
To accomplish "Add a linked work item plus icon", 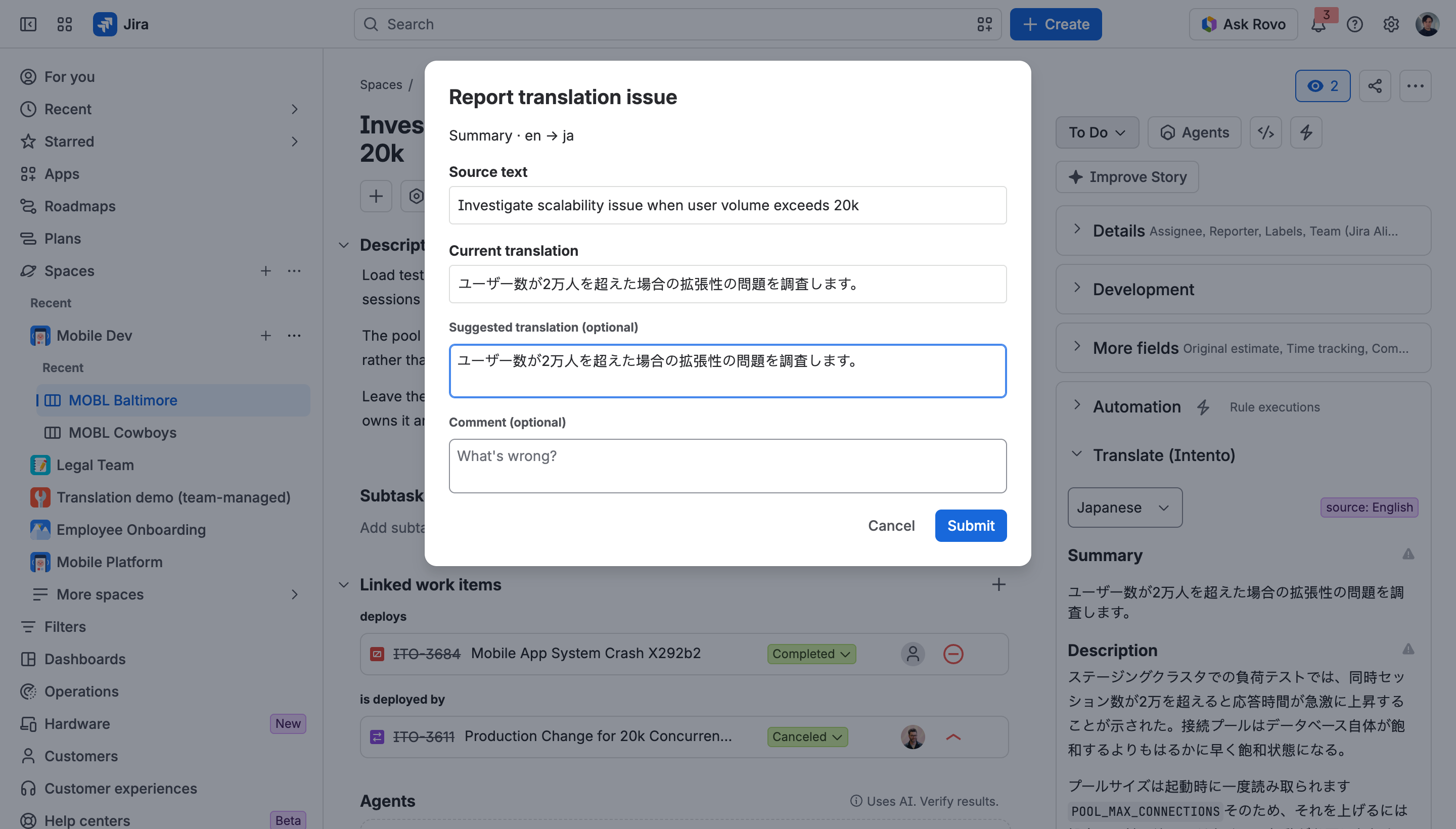I will (x=998, y=585).
